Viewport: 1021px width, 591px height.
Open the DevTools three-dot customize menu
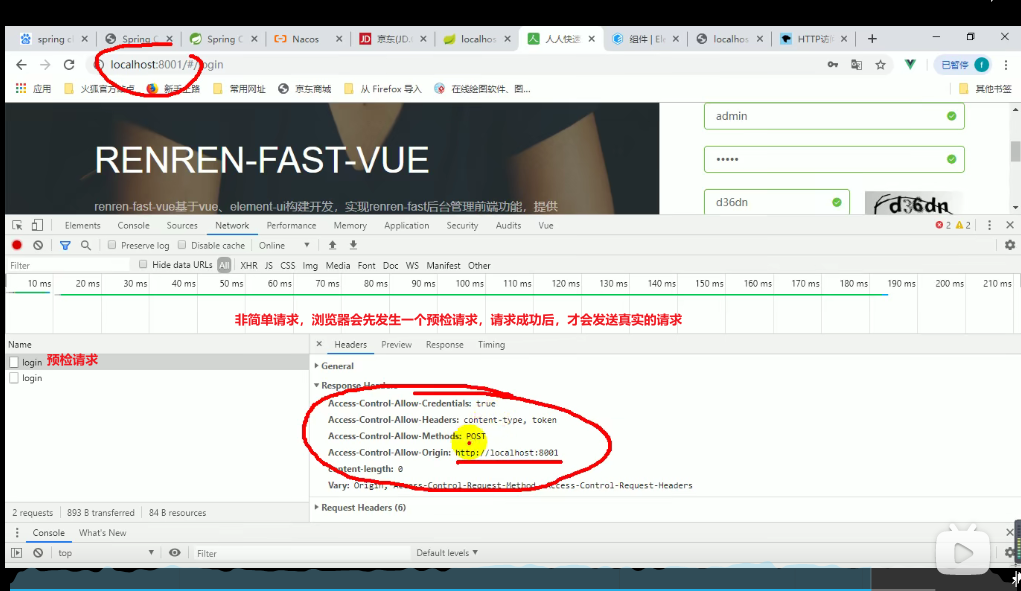(x=989, y=225)
